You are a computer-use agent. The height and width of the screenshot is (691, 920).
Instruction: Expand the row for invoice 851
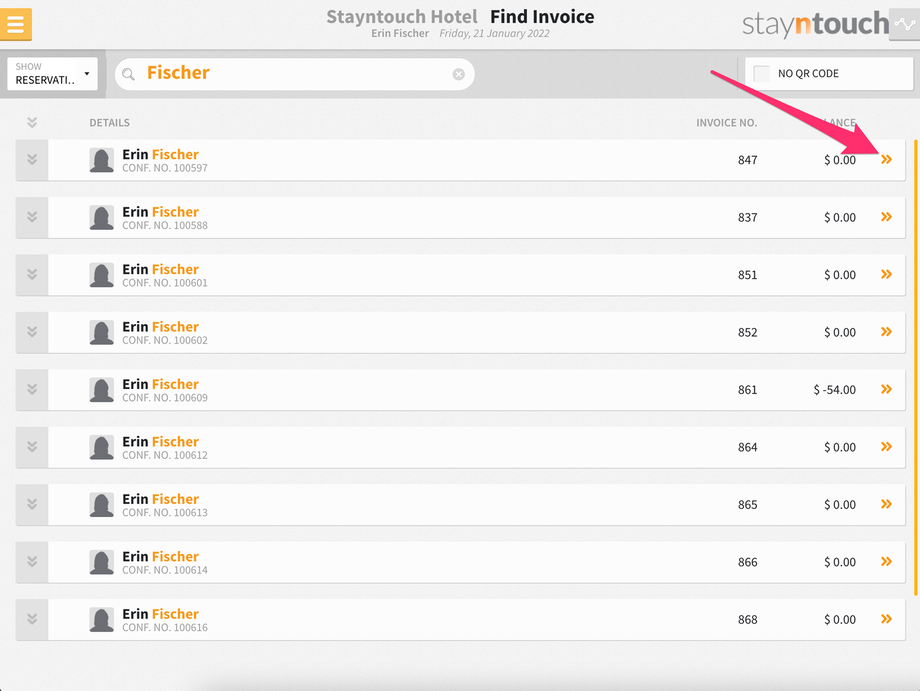pos(32,275)
